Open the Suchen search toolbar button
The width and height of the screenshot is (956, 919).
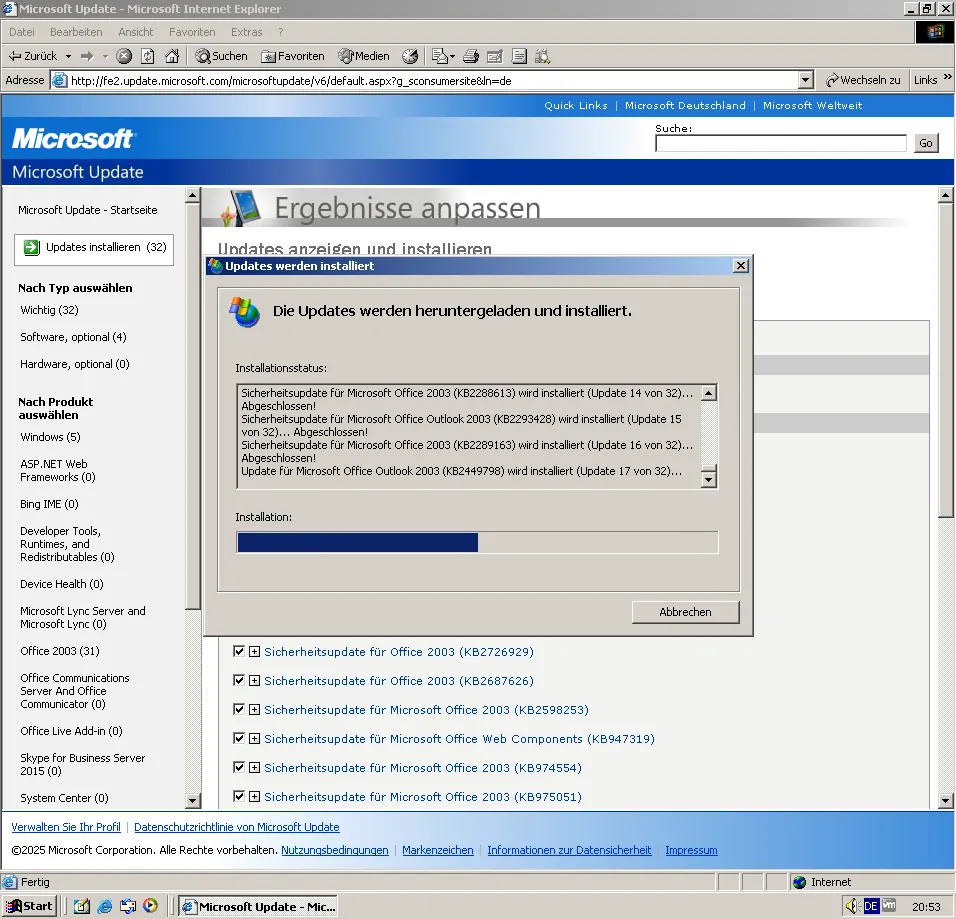click(221, 56)
